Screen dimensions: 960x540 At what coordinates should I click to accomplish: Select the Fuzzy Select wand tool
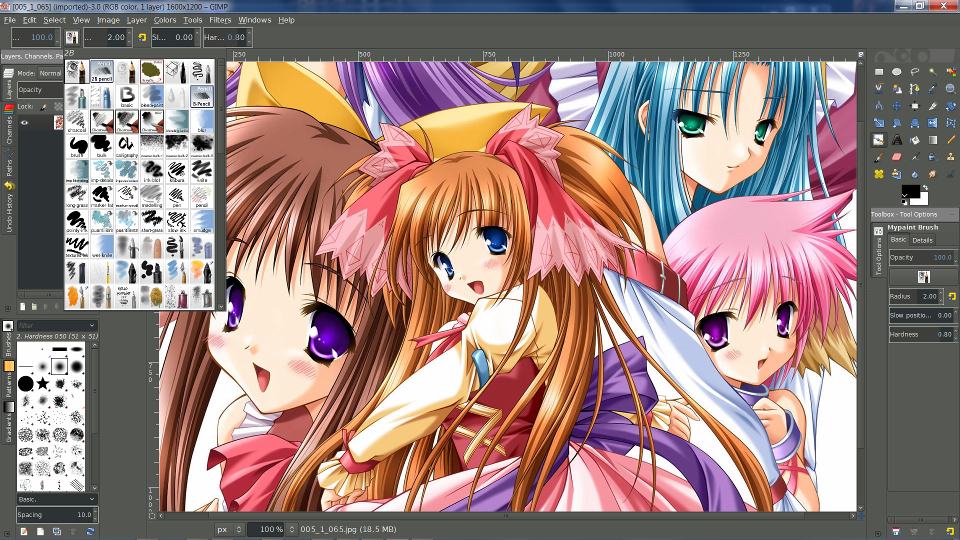933,72
